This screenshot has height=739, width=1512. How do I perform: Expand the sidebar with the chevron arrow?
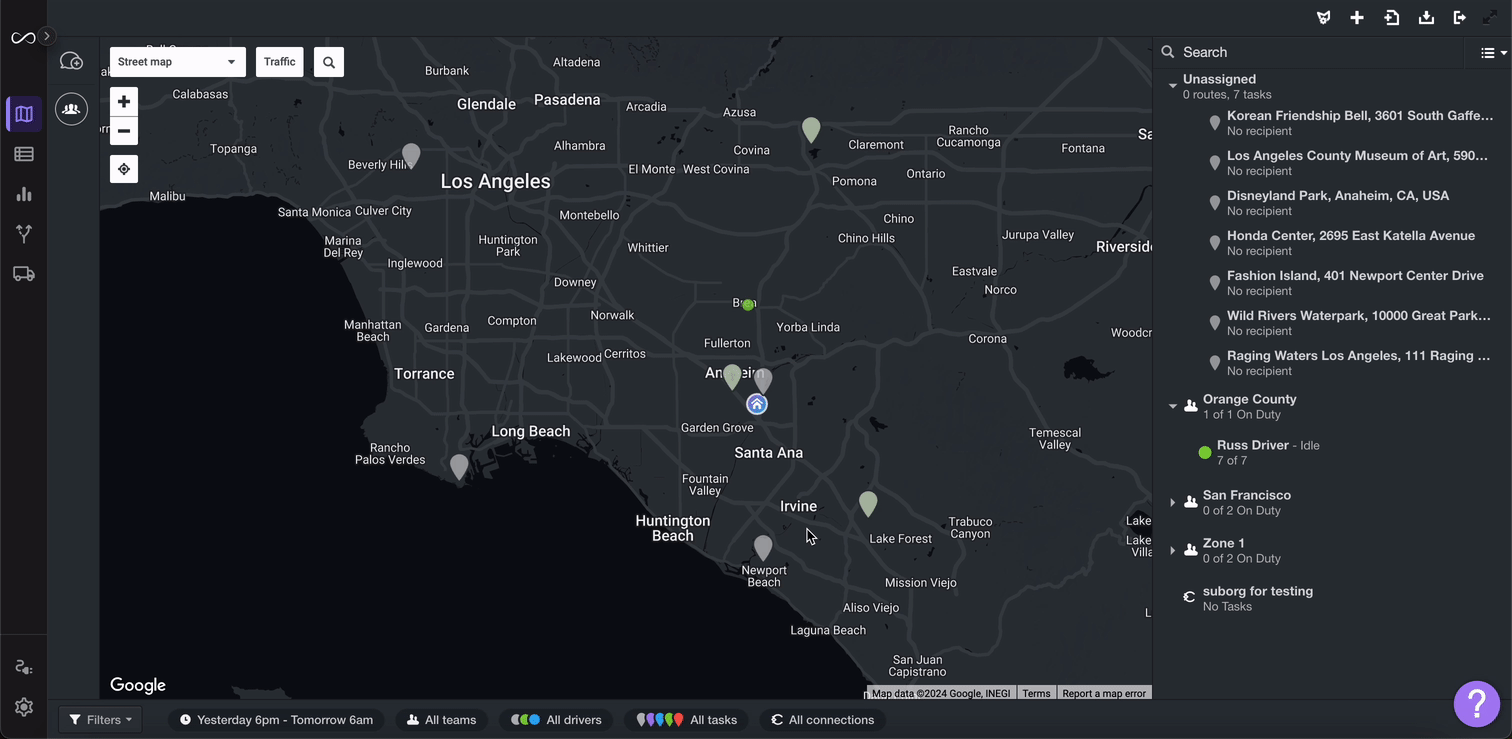click(46, 36)
